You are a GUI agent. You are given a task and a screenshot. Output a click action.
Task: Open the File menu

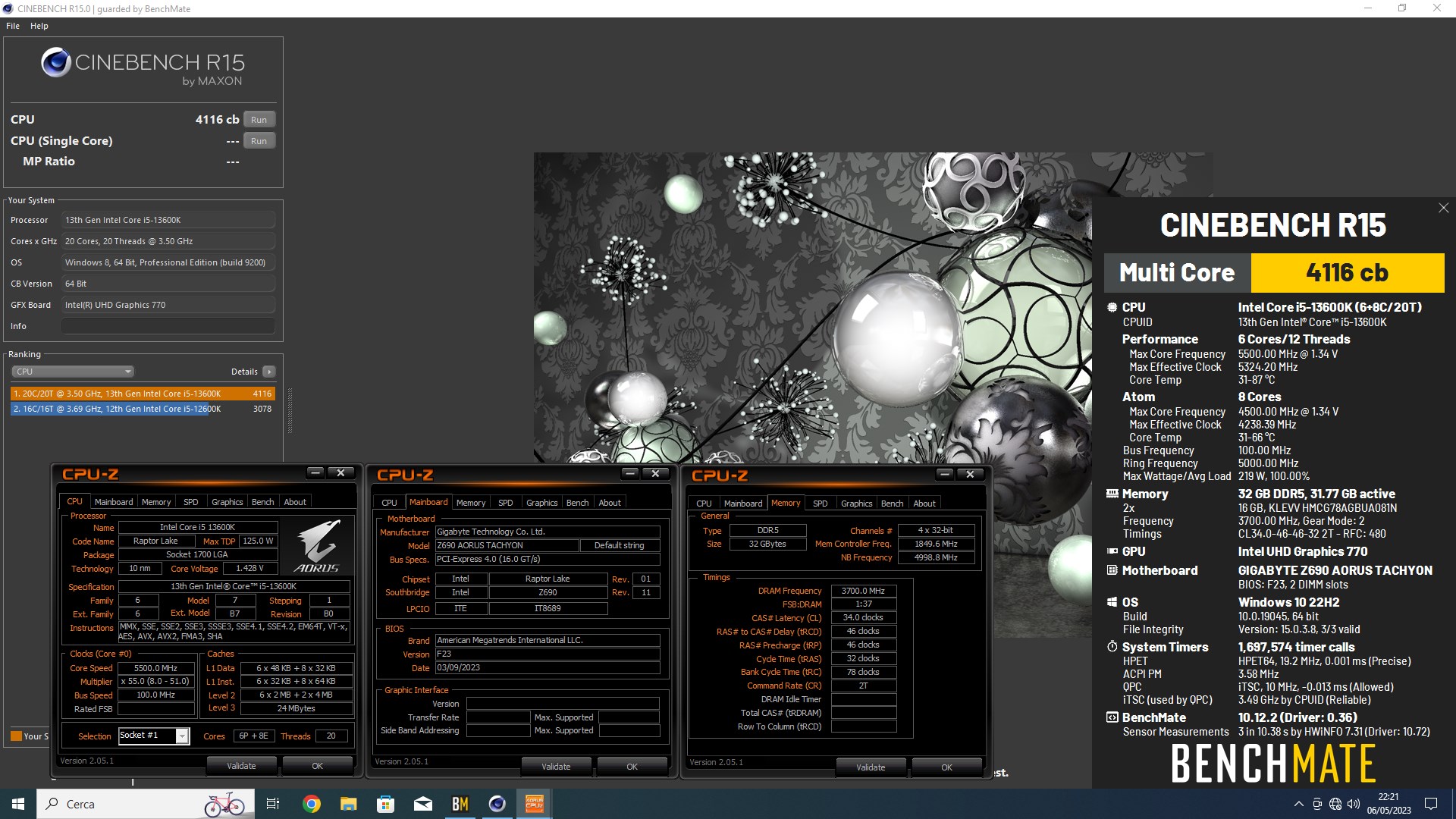pos(13,26)
